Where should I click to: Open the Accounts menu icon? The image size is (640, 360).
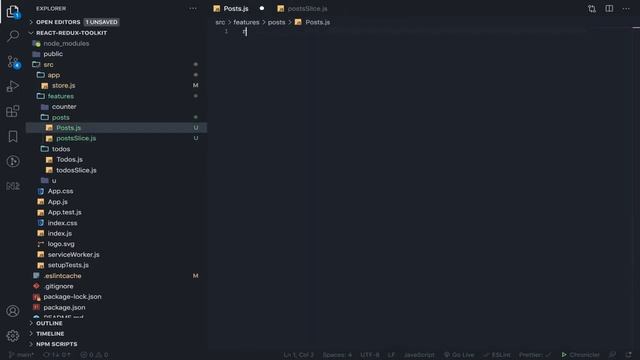pyautogui.click(x=13, y=311)
